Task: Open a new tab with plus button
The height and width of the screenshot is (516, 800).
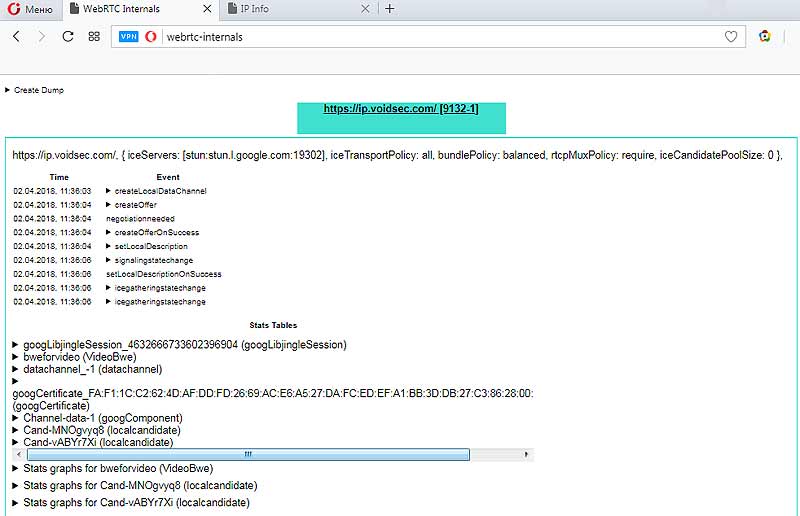Action: 390,9
